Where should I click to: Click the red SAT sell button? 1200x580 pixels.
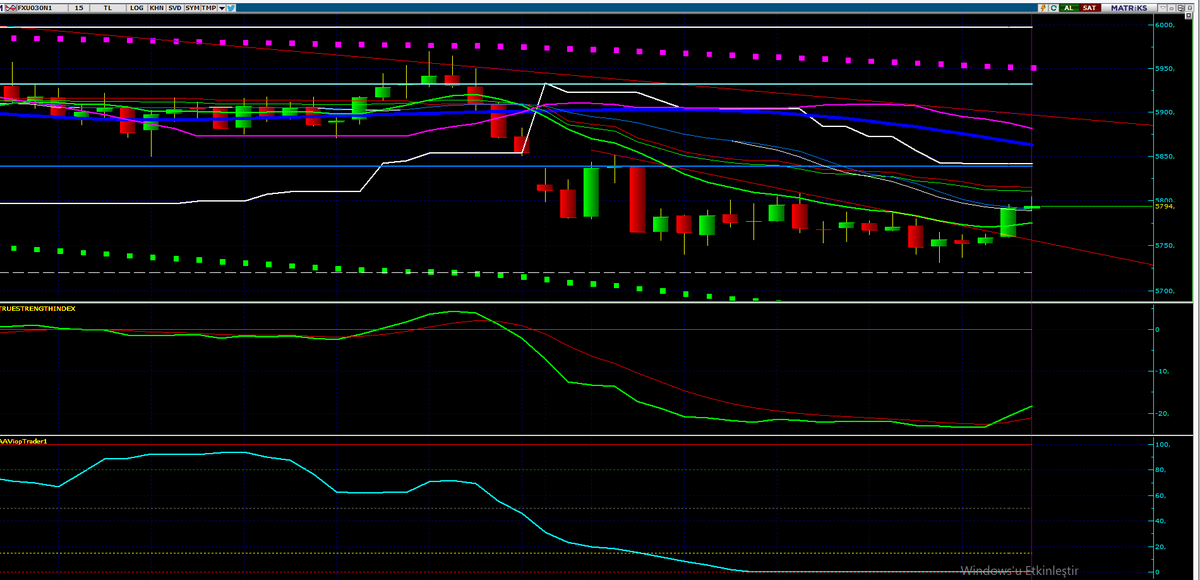pos(1090,8)
